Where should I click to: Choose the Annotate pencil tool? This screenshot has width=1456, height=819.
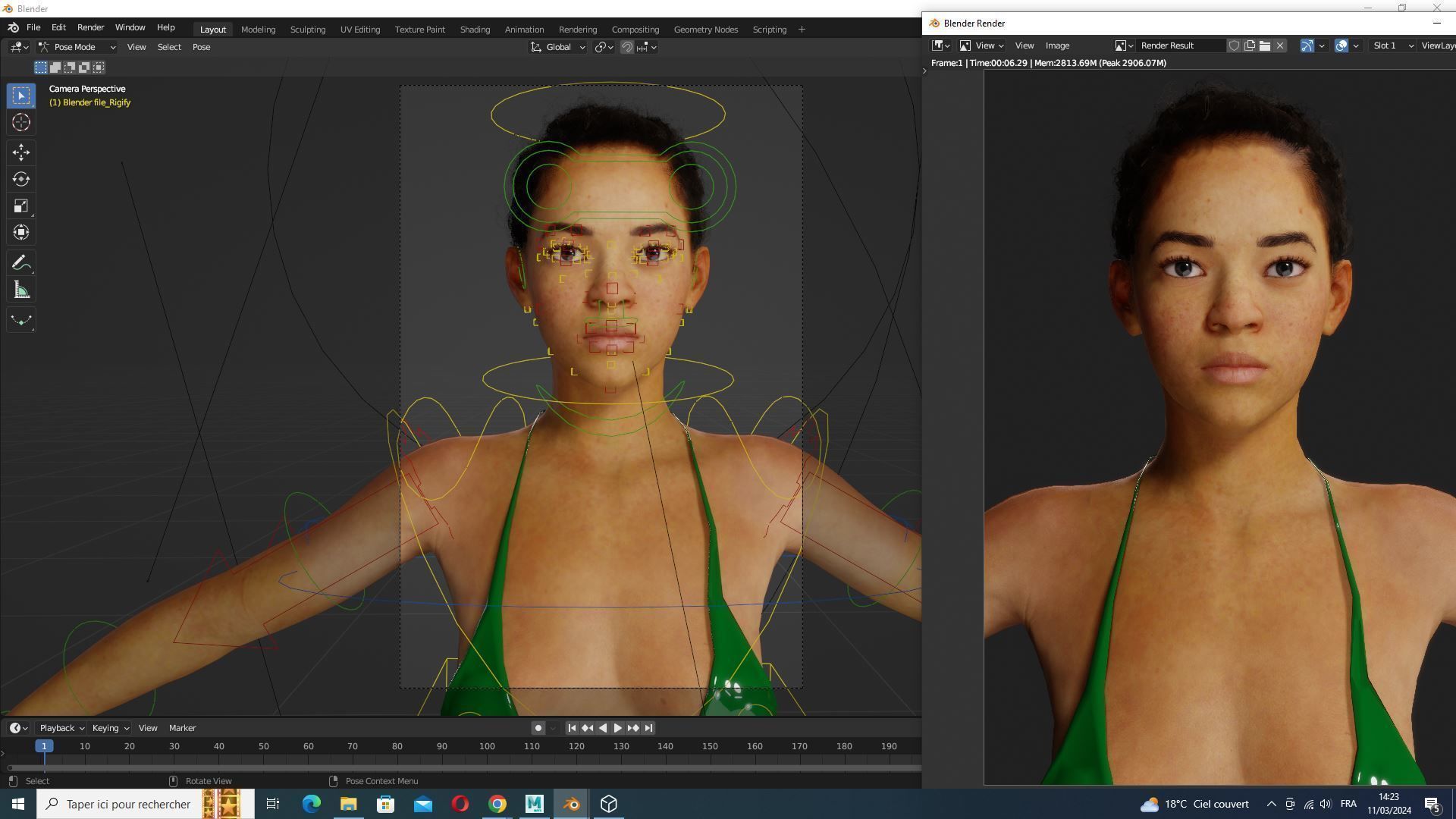tap(21, 263)
